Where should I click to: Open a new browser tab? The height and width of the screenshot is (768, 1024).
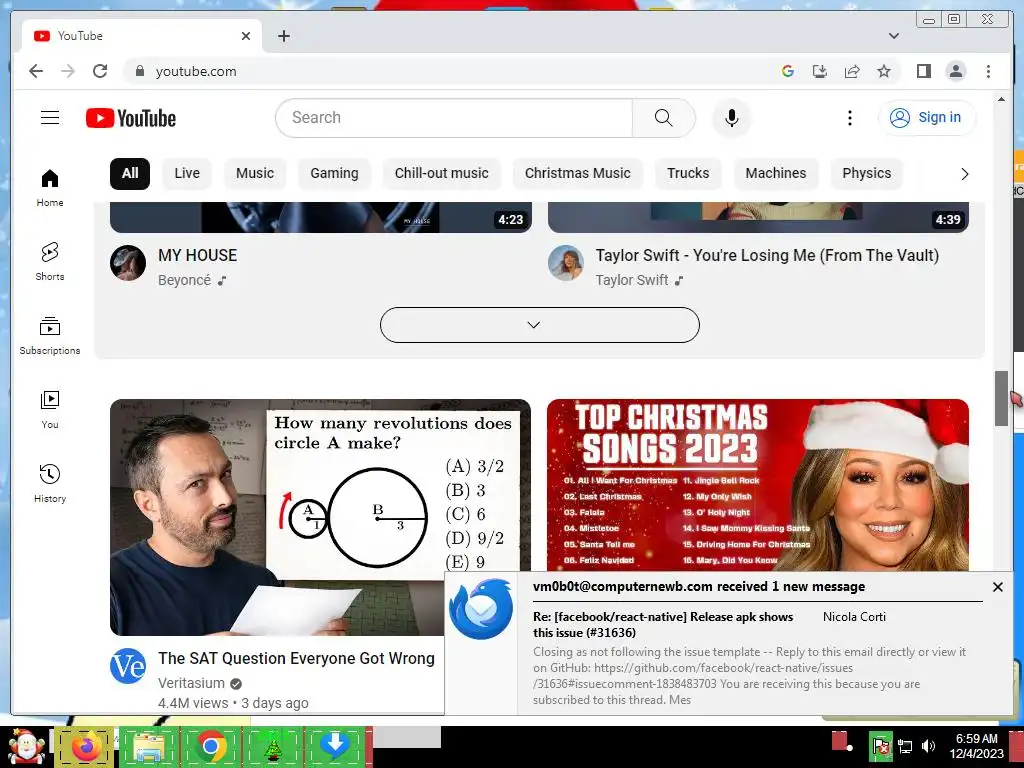coord(283,36)
